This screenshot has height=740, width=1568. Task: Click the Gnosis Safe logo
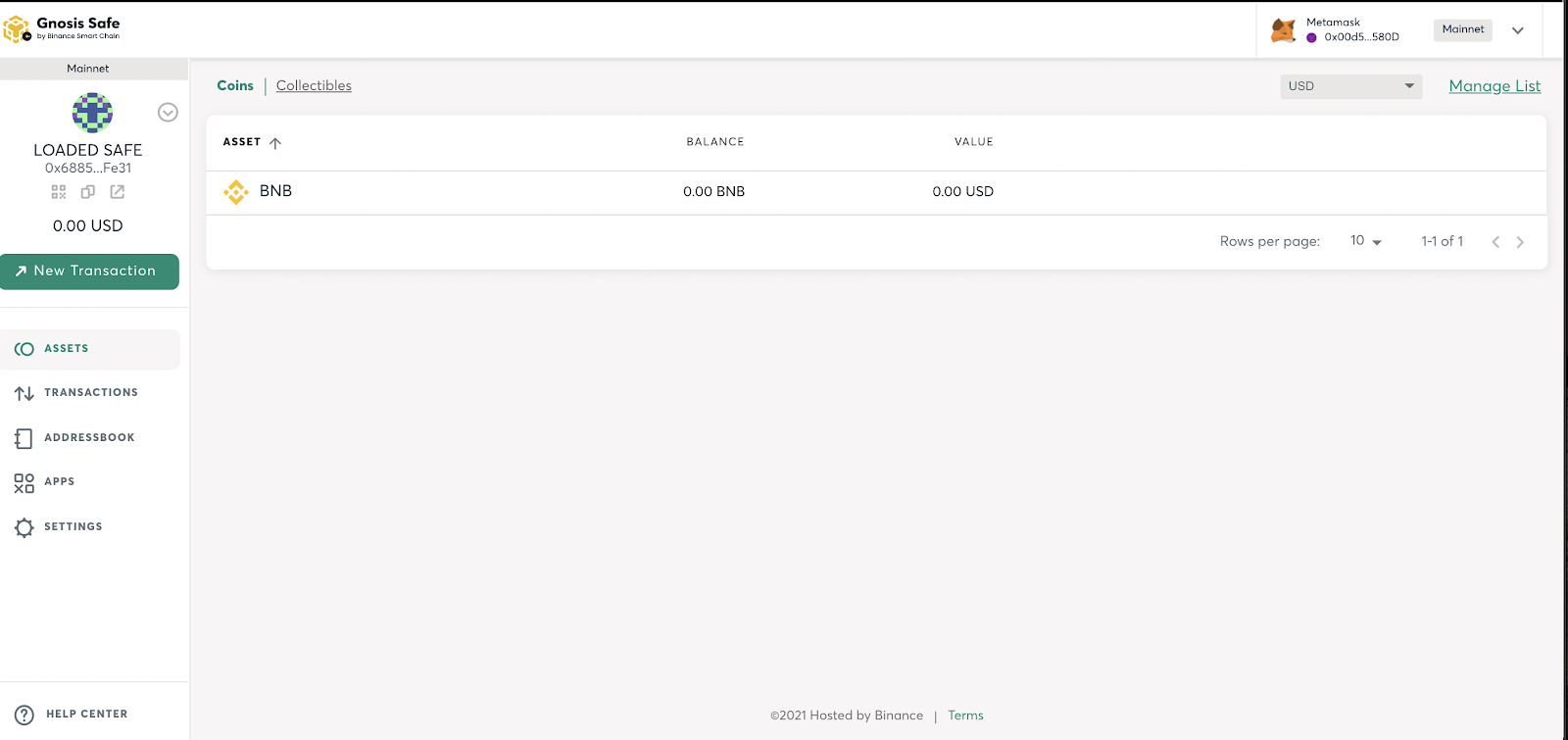[x=62, y=28]
